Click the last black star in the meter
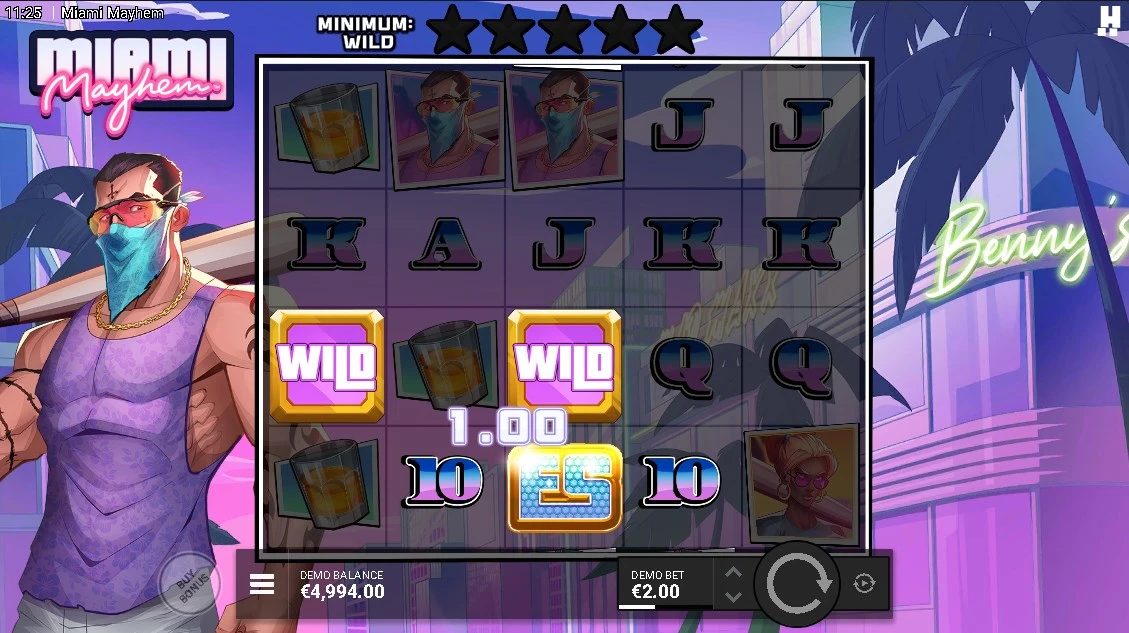The image size is (1129, 633). click(675, 30)
